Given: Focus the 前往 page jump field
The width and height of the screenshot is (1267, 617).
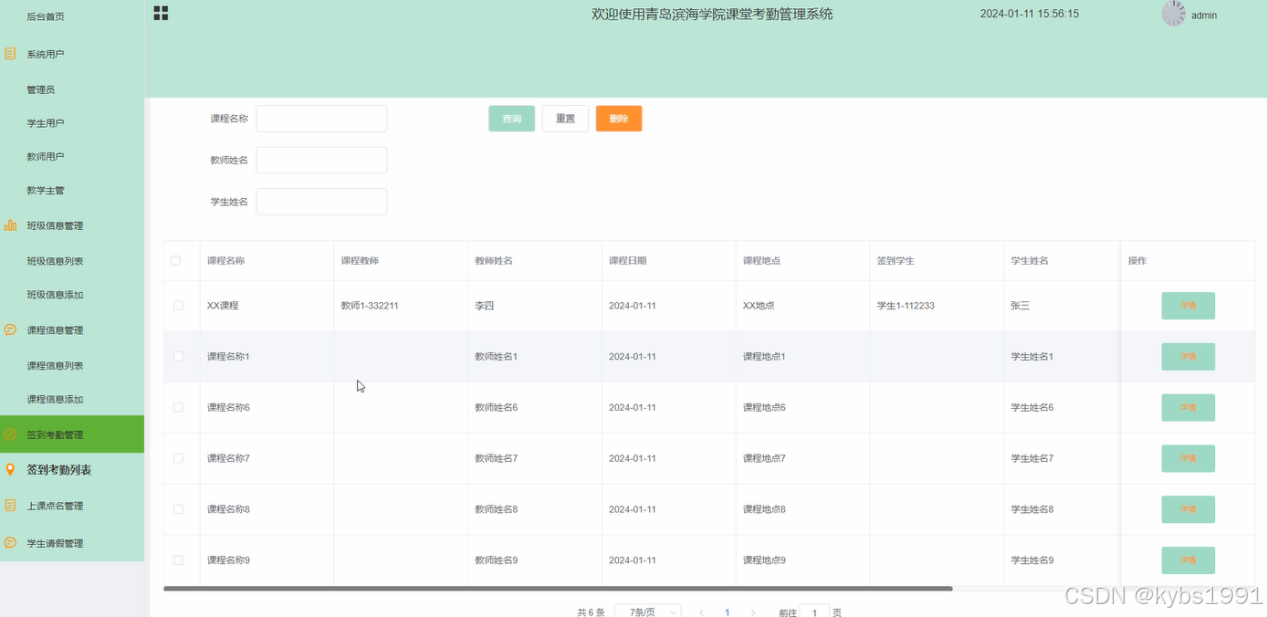Looking at the screenshot, I should [815, 612].
